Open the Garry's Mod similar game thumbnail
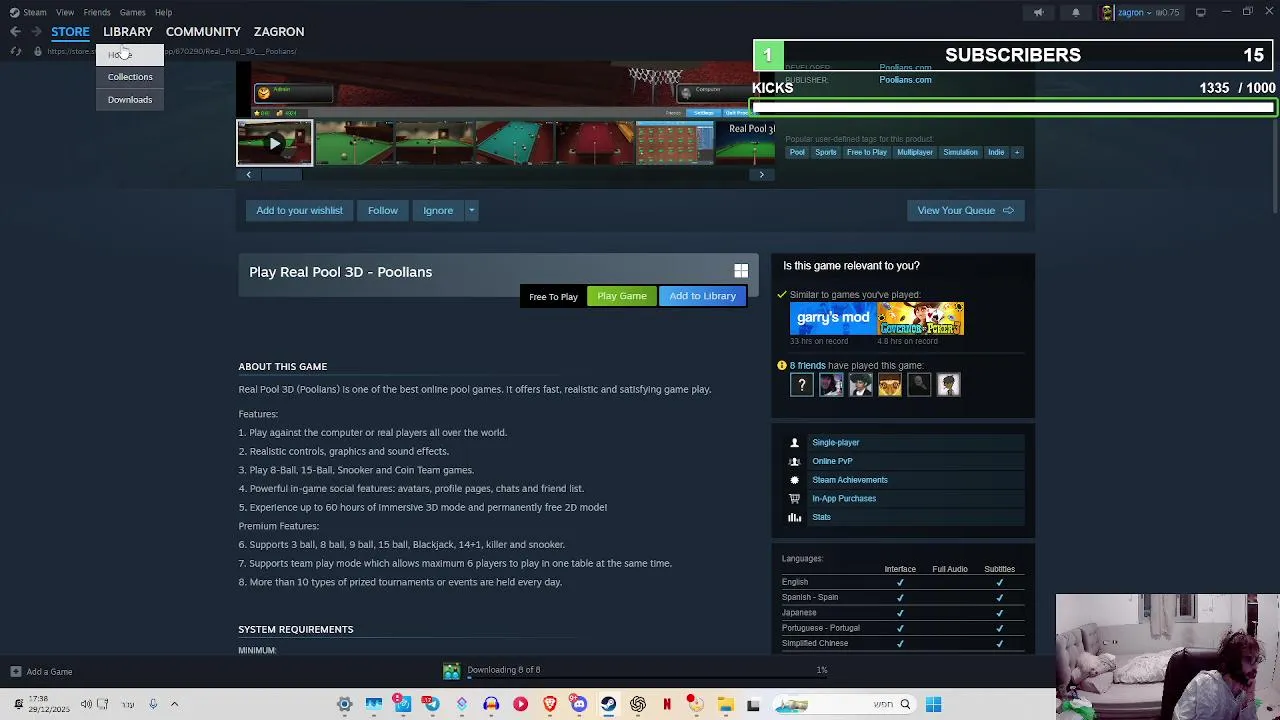1280x720 pixels. coord(833,318)
